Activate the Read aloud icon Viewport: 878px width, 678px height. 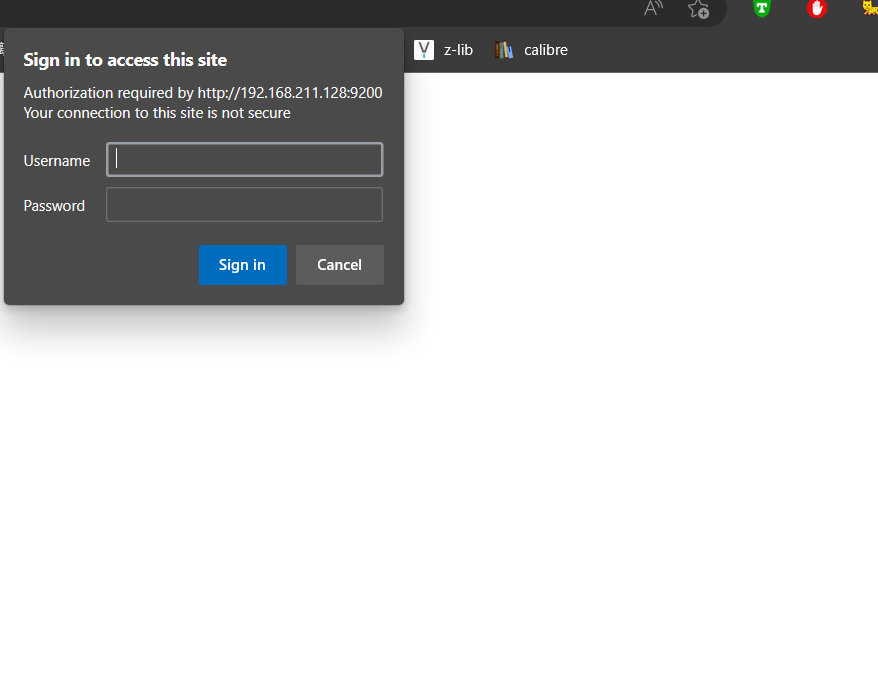(653, 8)
